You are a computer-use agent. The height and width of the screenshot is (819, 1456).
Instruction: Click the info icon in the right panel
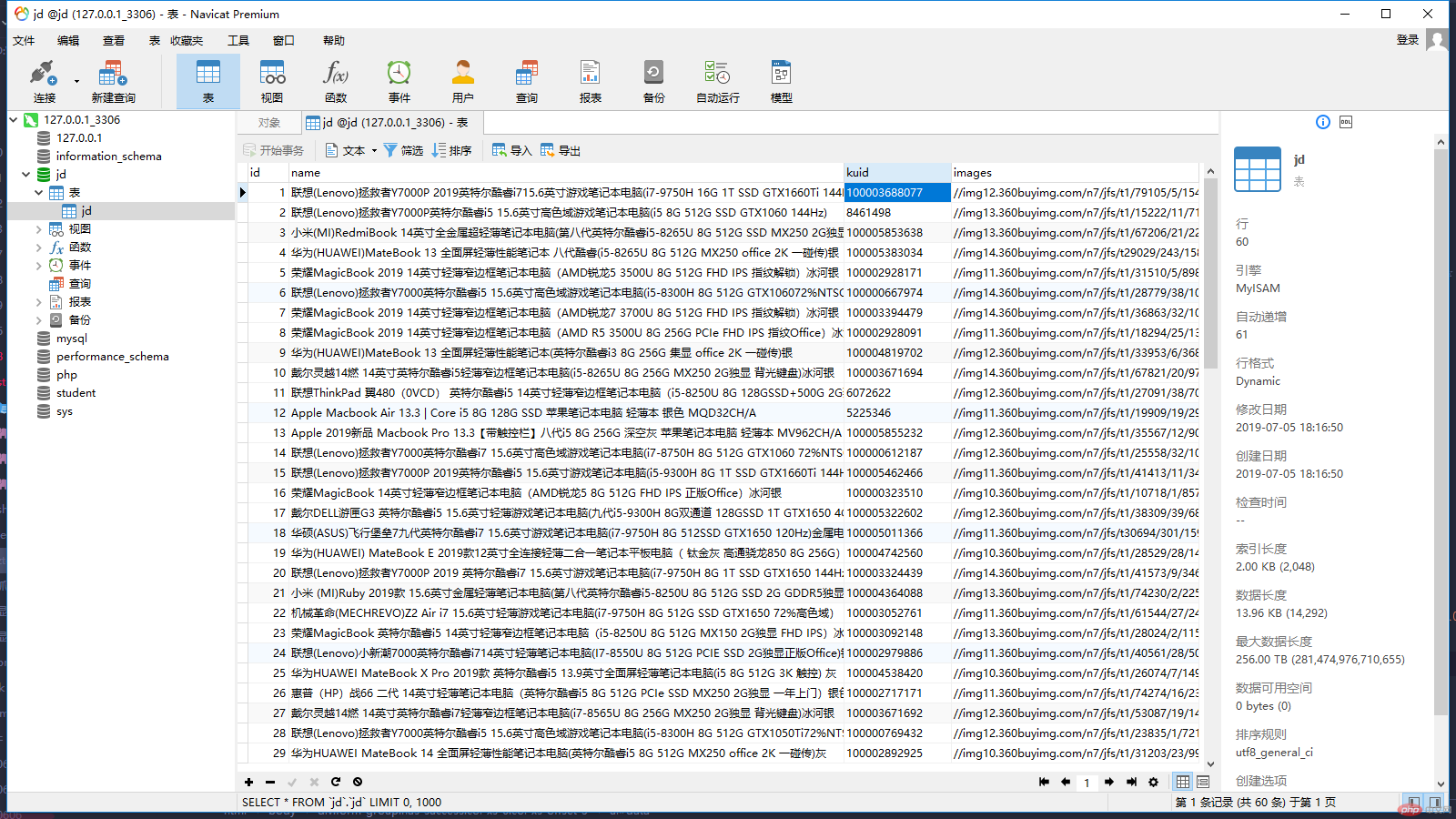[1323, 122]
